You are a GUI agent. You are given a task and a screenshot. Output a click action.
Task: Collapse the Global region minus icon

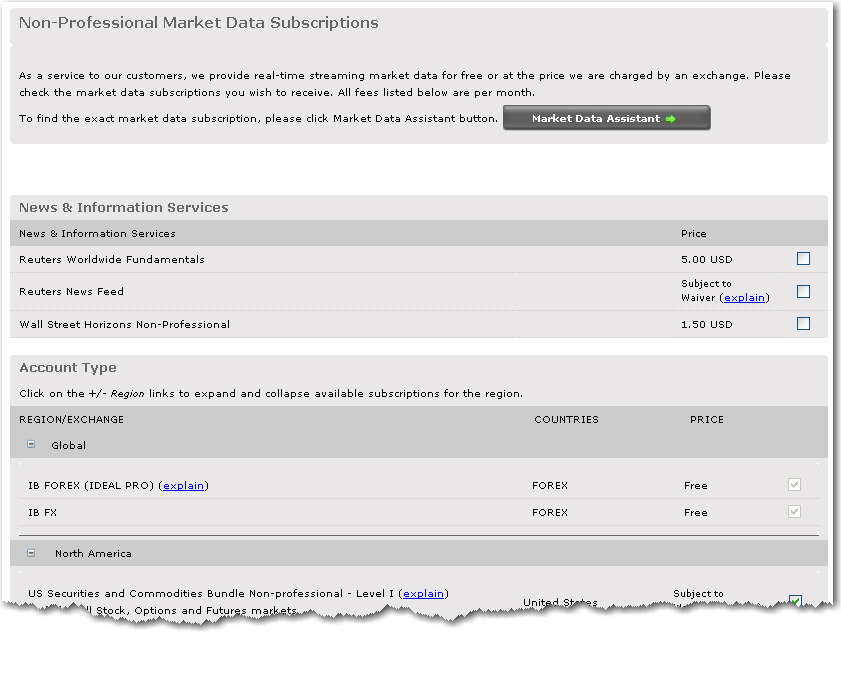(31, 445)
